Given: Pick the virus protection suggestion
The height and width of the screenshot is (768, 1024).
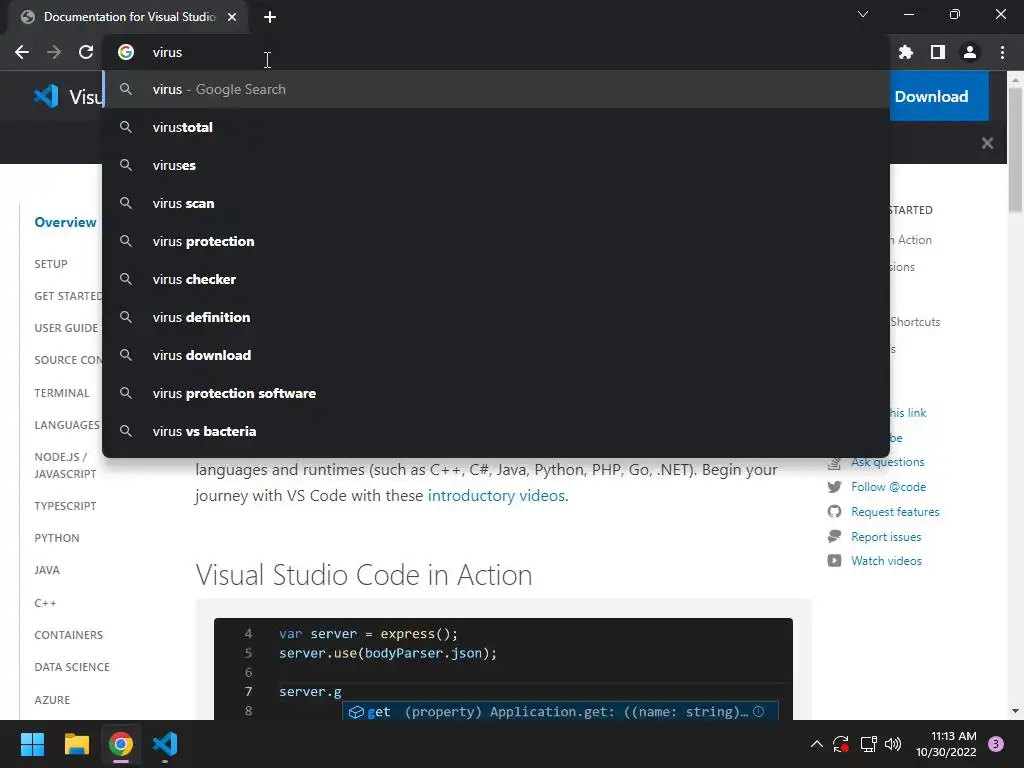Looking at the screenshot, I should click(x=496, y=241).
